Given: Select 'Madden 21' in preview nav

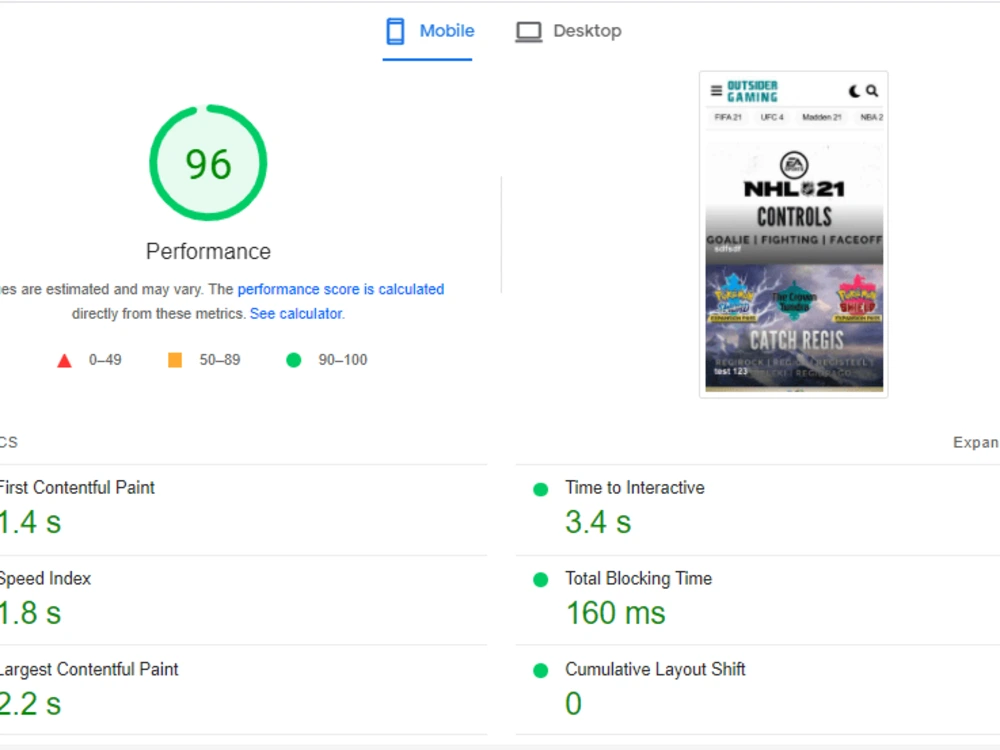Looking at the screenshot, I should tap(821, 117).
